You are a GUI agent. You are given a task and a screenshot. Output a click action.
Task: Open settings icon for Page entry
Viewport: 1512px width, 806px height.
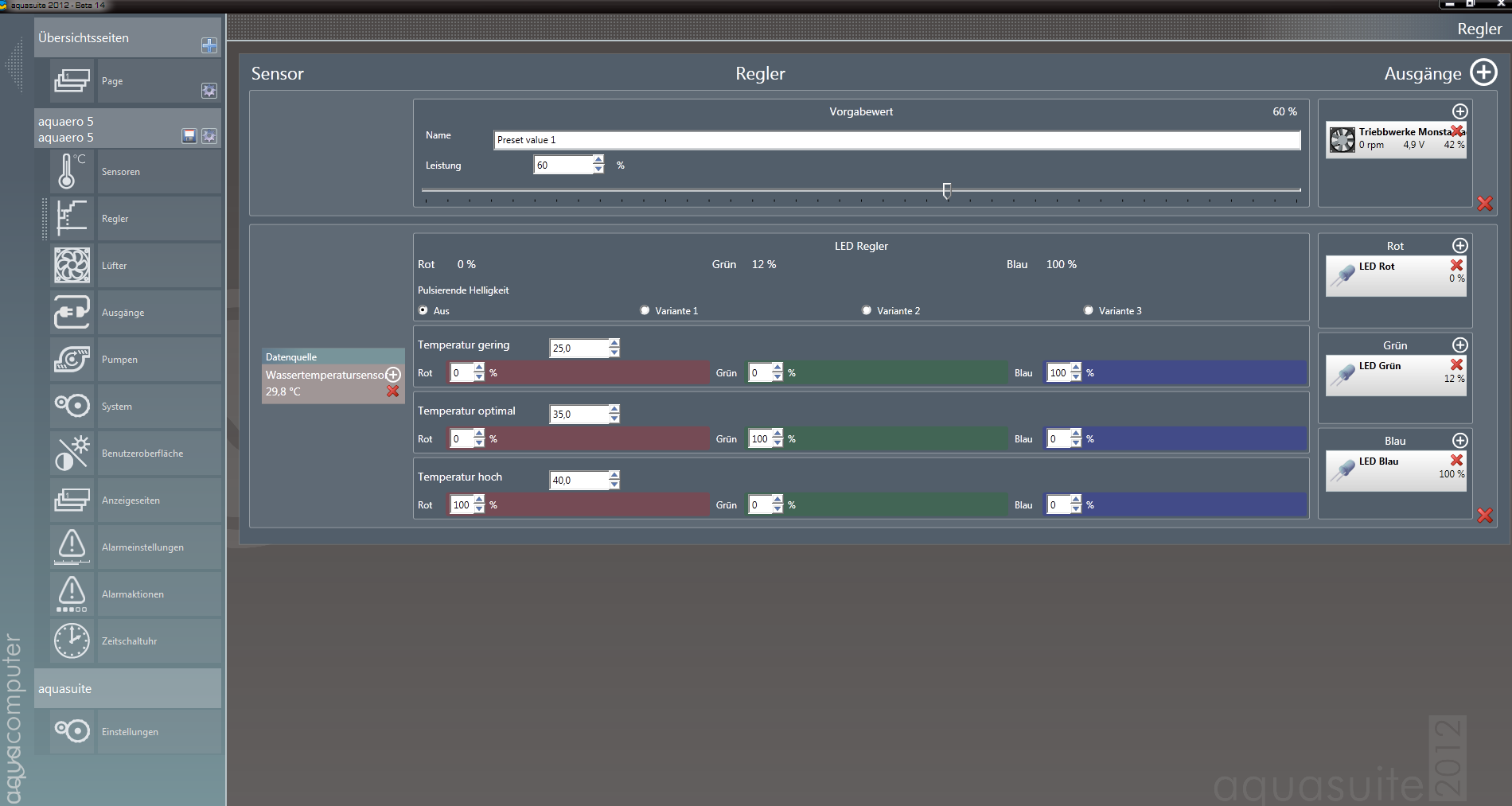pyautogui.click(x=209, y=91)
